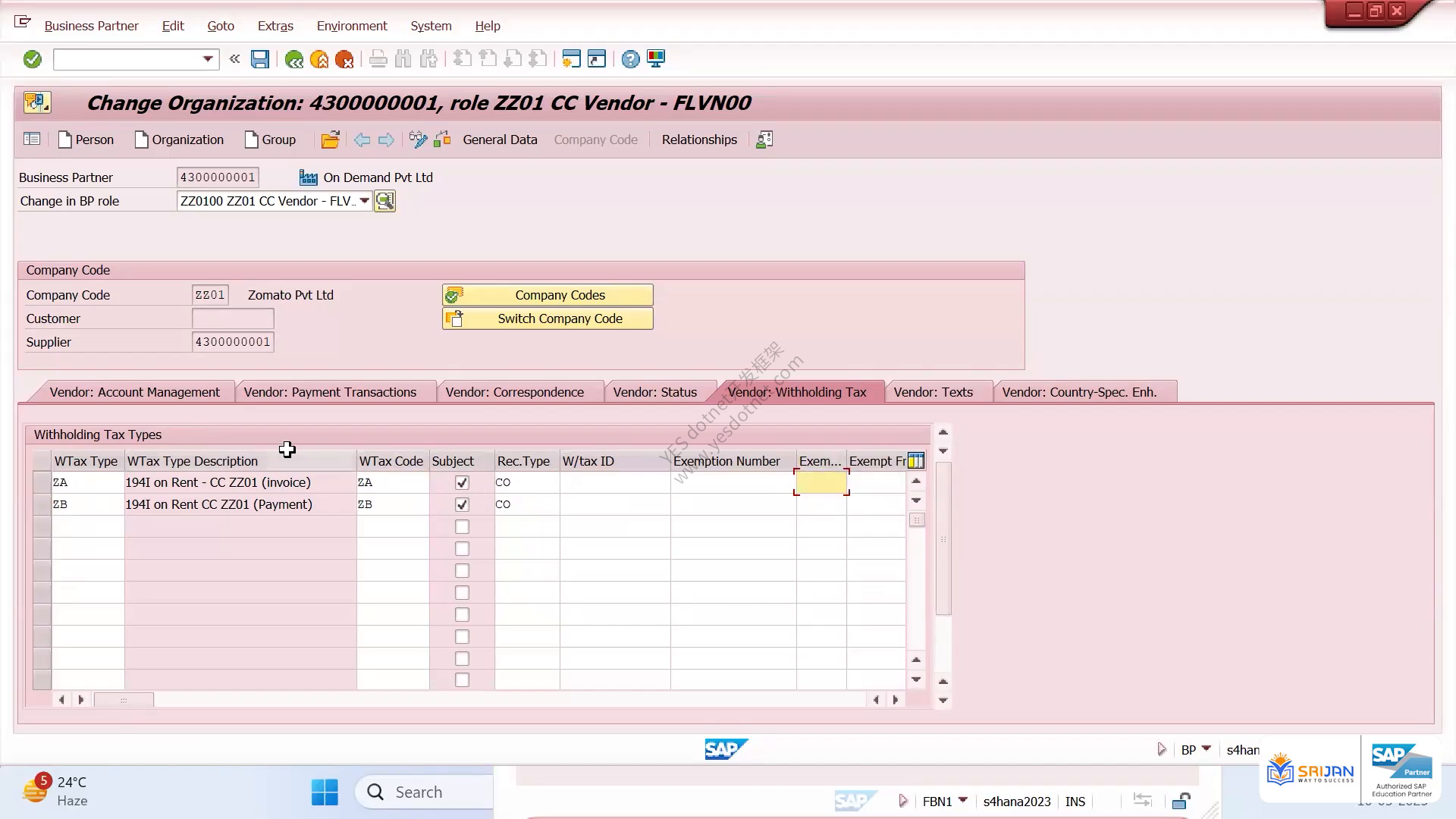The image size is (1456, 819).
Task: Expand the BP transaction dropdown in status bar
Action: tap(1207, 749)
